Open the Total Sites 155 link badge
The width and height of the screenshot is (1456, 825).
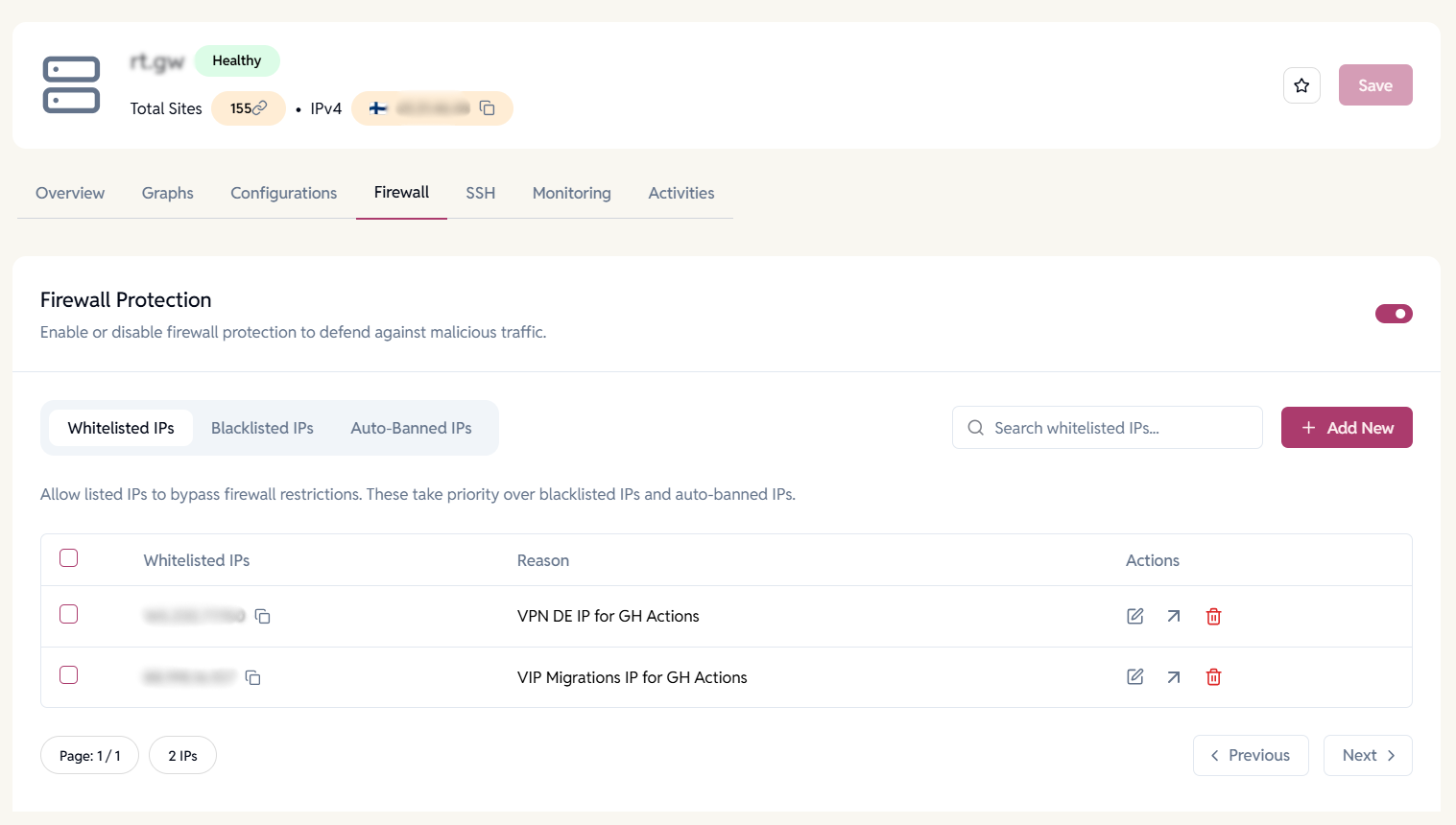(249, 108)
